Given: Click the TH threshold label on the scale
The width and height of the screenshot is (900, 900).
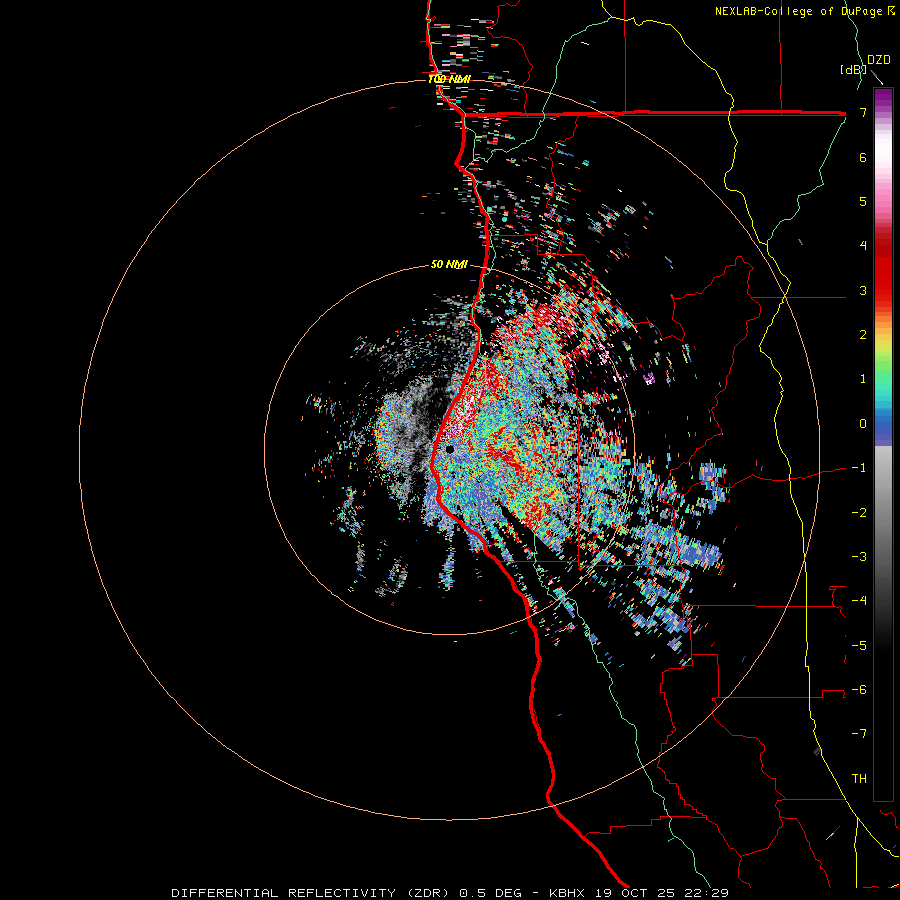Looking at the screenshot, I should tap(859, 779).
